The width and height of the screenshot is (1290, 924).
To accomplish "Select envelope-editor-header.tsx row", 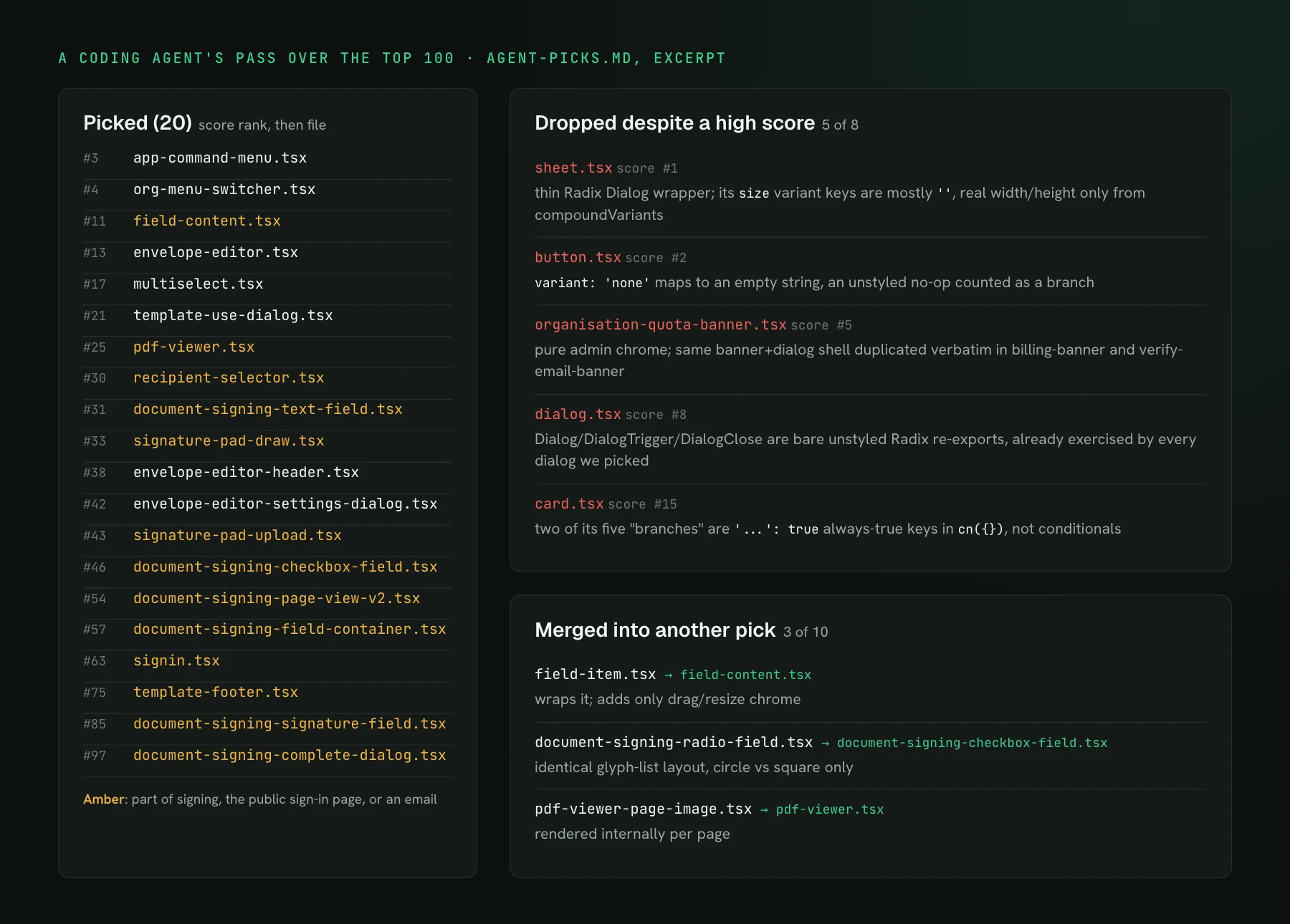I will [x=267, y=473].
